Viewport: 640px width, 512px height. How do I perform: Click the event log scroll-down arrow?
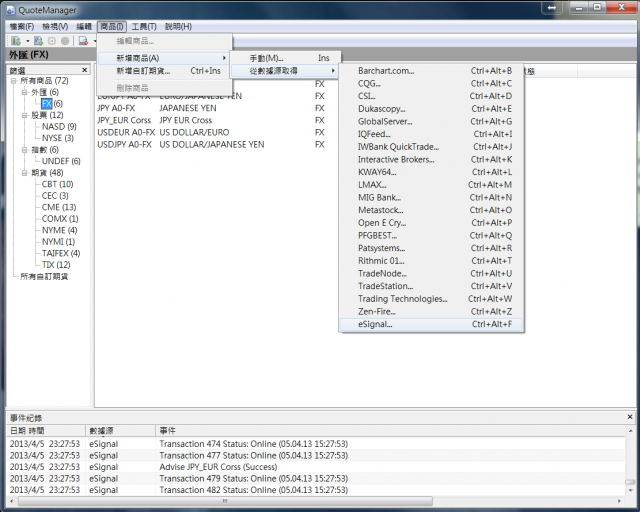[630, 490]
